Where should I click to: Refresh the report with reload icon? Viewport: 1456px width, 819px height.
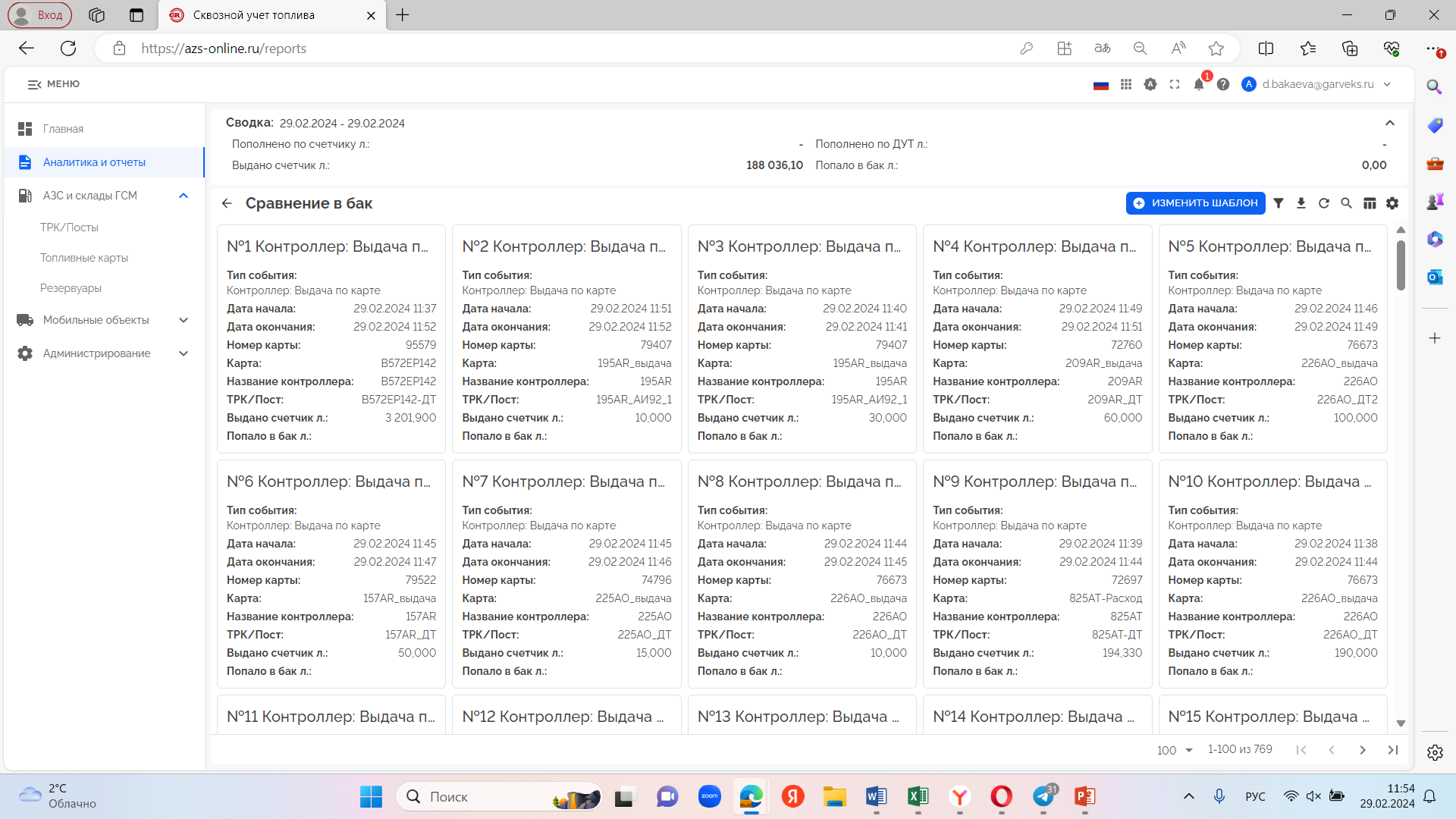1324,203
